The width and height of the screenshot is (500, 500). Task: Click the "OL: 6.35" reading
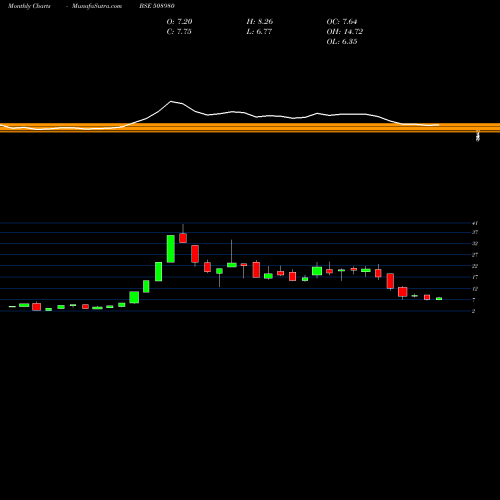(x=342, y=42)
